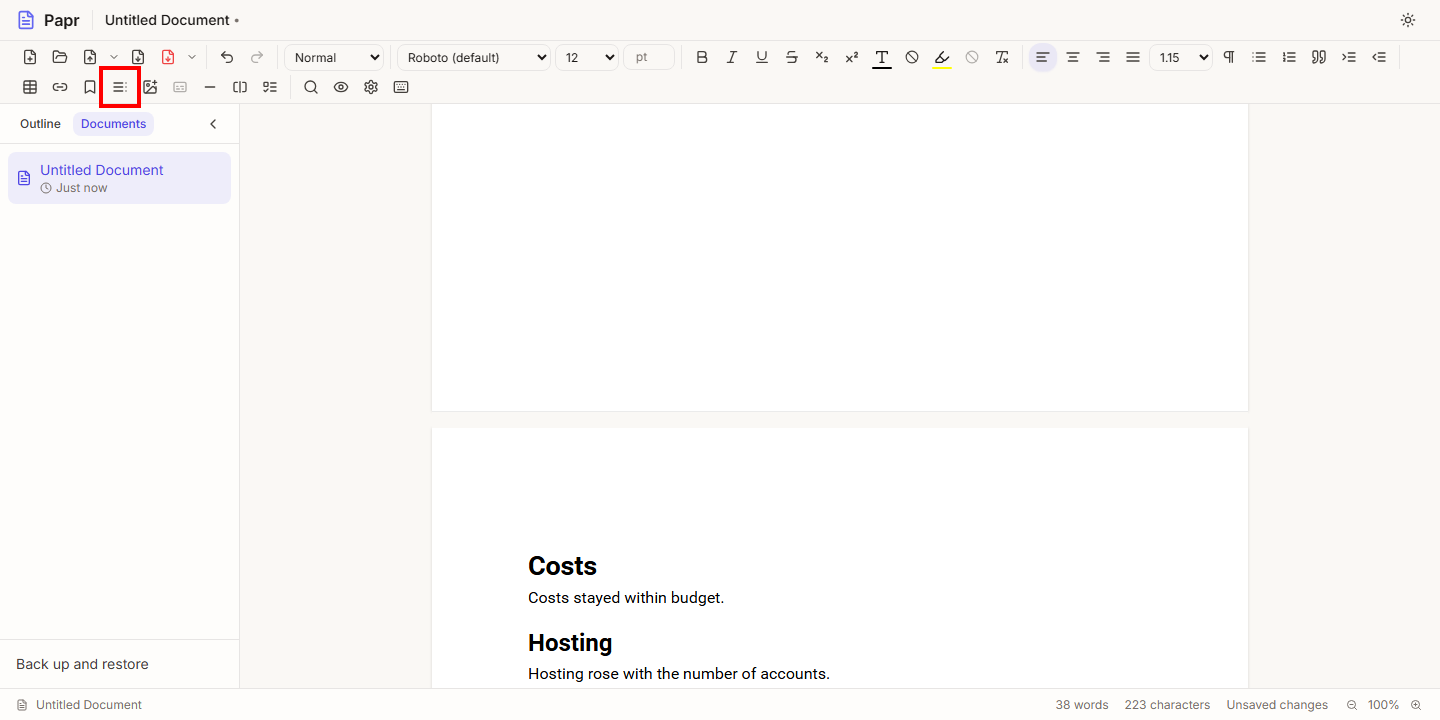Expand the red PDF export options arrow

[192, 57]
